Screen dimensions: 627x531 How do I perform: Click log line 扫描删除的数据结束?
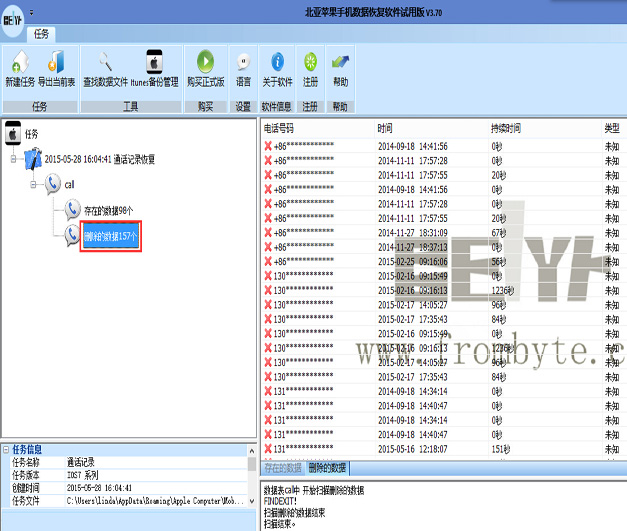294,513
